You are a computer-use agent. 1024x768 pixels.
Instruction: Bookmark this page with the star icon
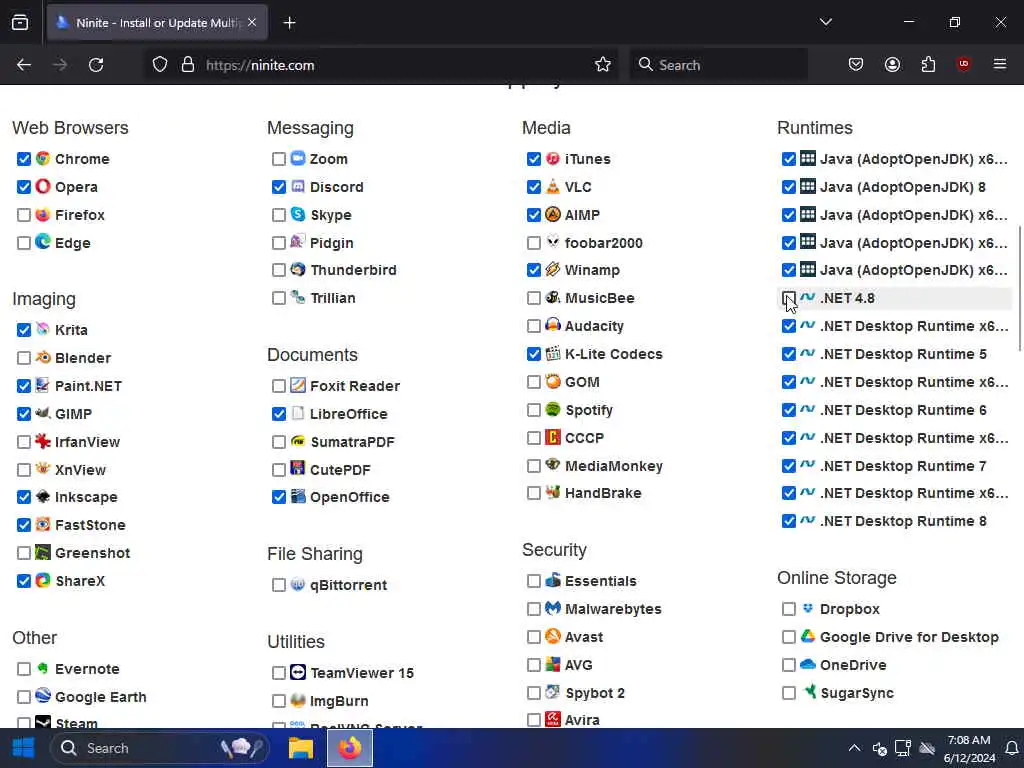click(603, 65)
